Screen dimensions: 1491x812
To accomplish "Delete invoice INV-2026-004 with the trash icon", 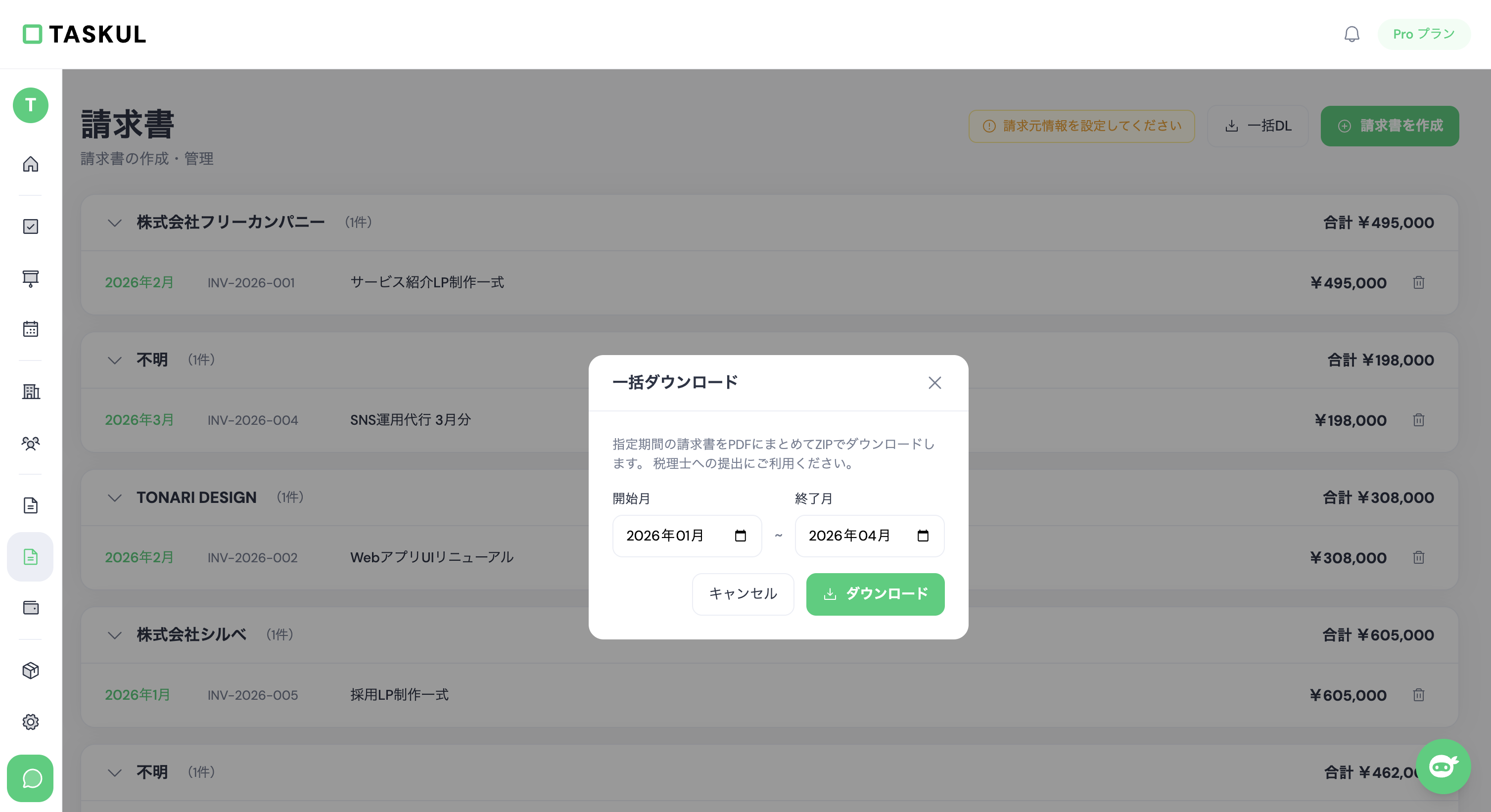I will pyautogui.click(x=1419, y=420).
